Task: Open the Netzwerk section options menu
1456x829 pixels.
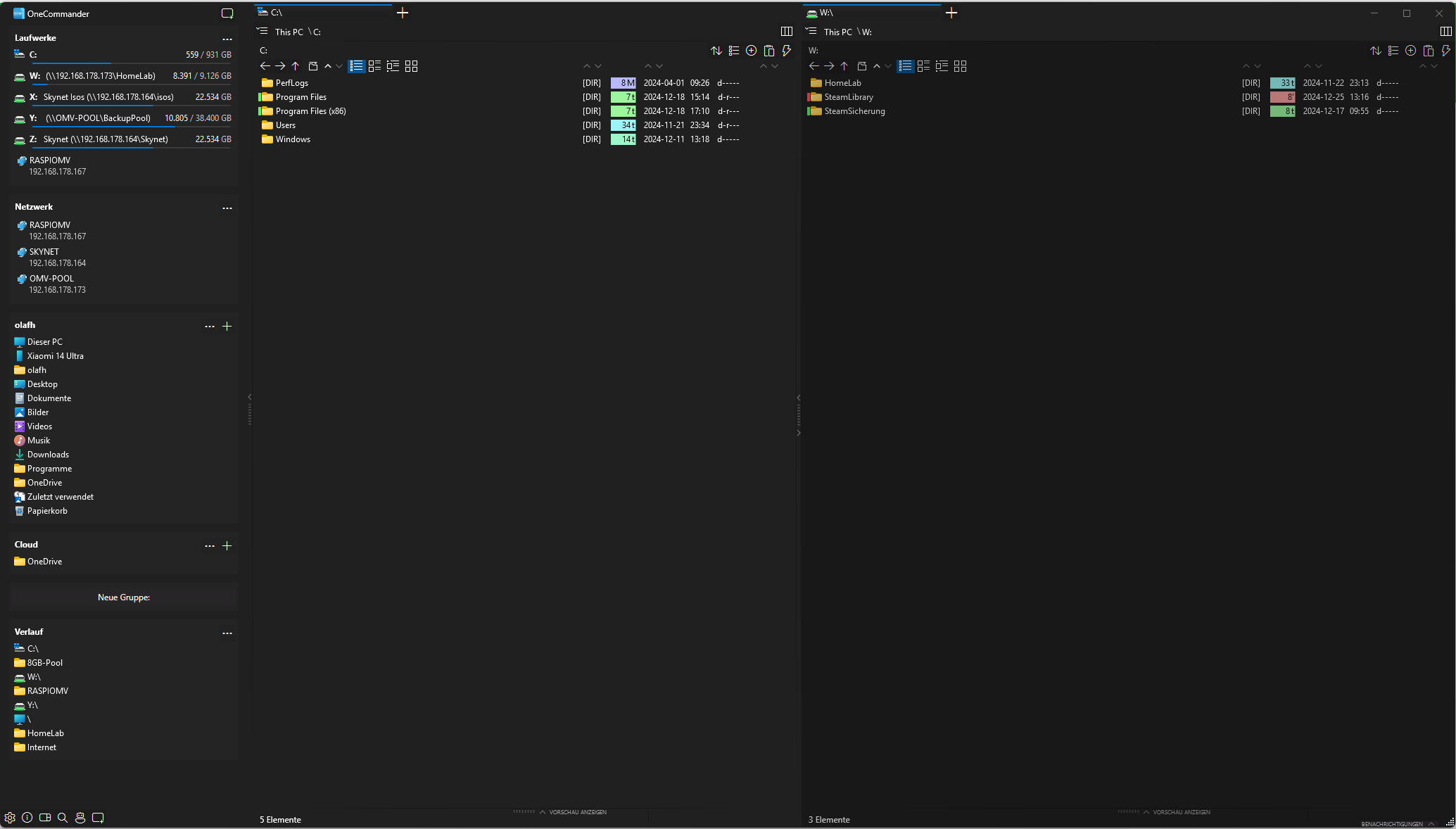Action: click(227, 208)
